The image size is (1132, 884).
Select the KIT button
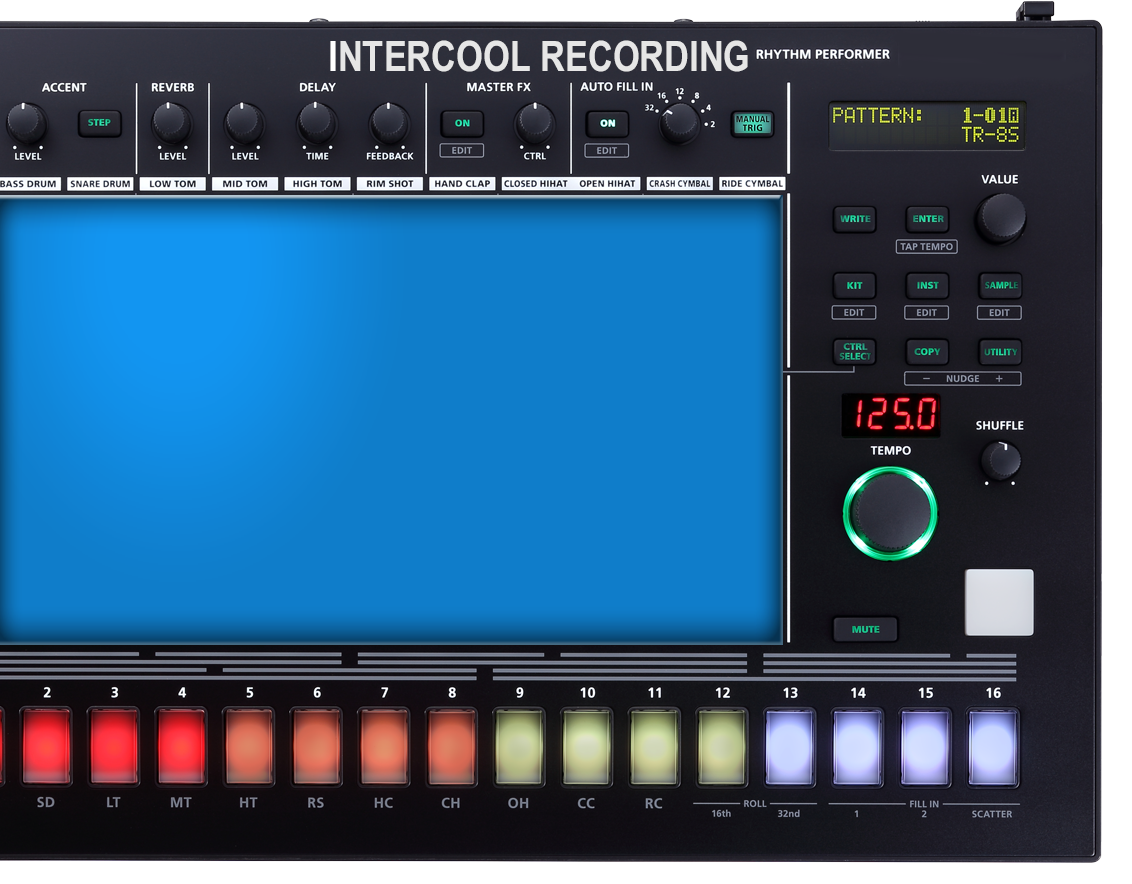[854, 286]
